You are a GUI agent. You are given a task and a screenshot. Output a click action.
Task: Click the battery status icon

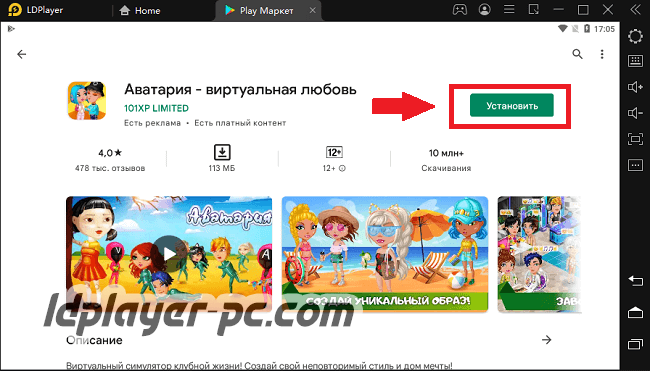click(587, 29)
